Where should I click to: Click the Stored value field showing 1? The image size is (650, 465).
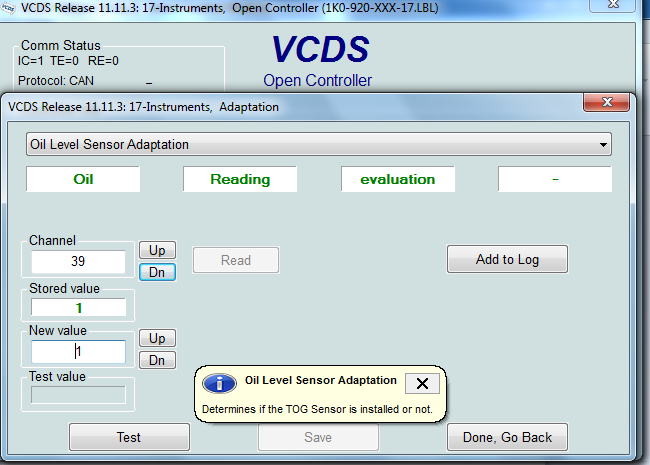(78, 308)
